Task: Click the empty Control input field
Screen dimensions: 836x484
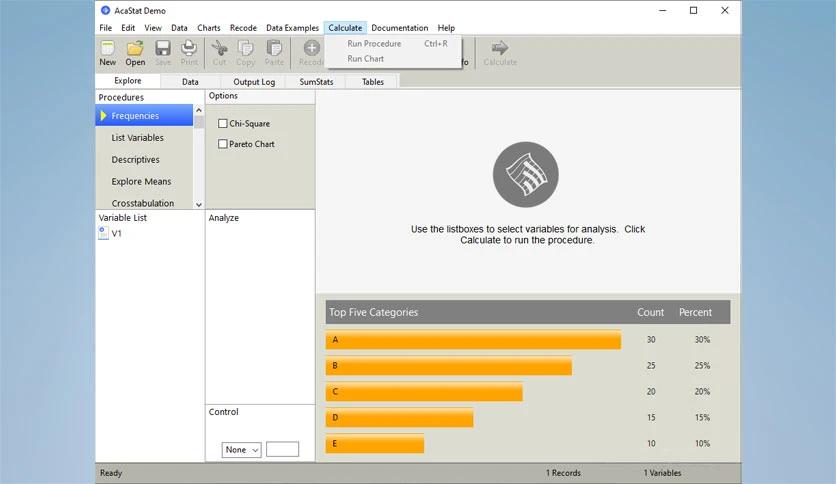Action: tap(282, 450)
